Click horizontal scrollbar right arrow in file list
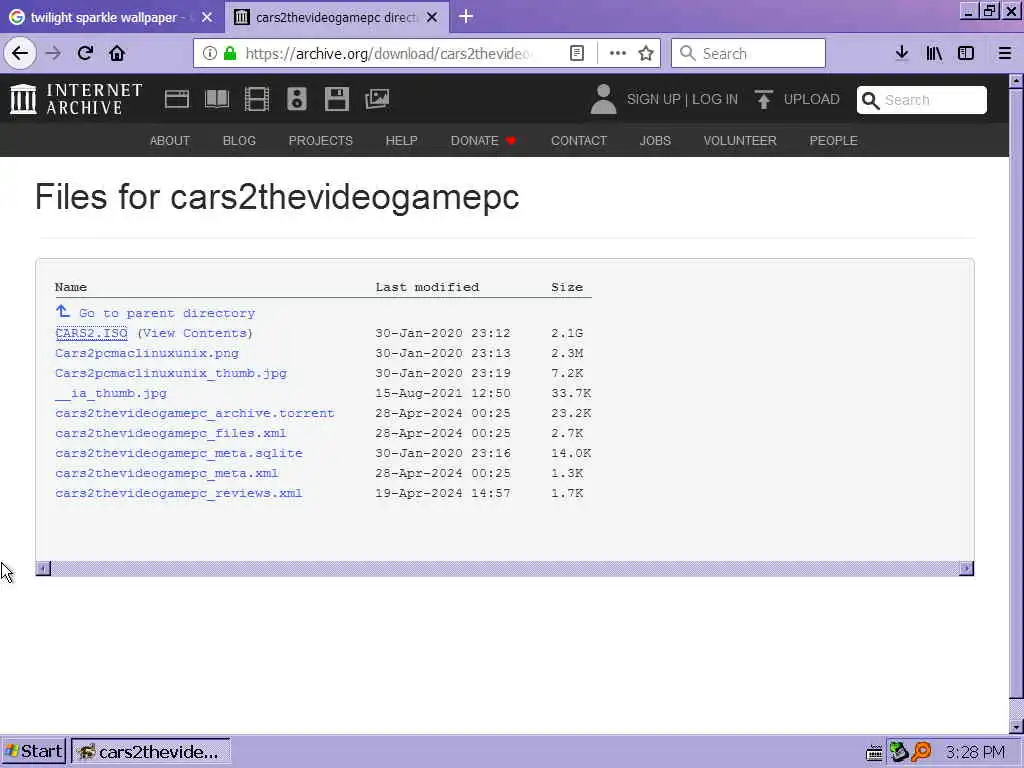Image resolution: width=1024 pixels, height=768 pixels. [966, 568]
